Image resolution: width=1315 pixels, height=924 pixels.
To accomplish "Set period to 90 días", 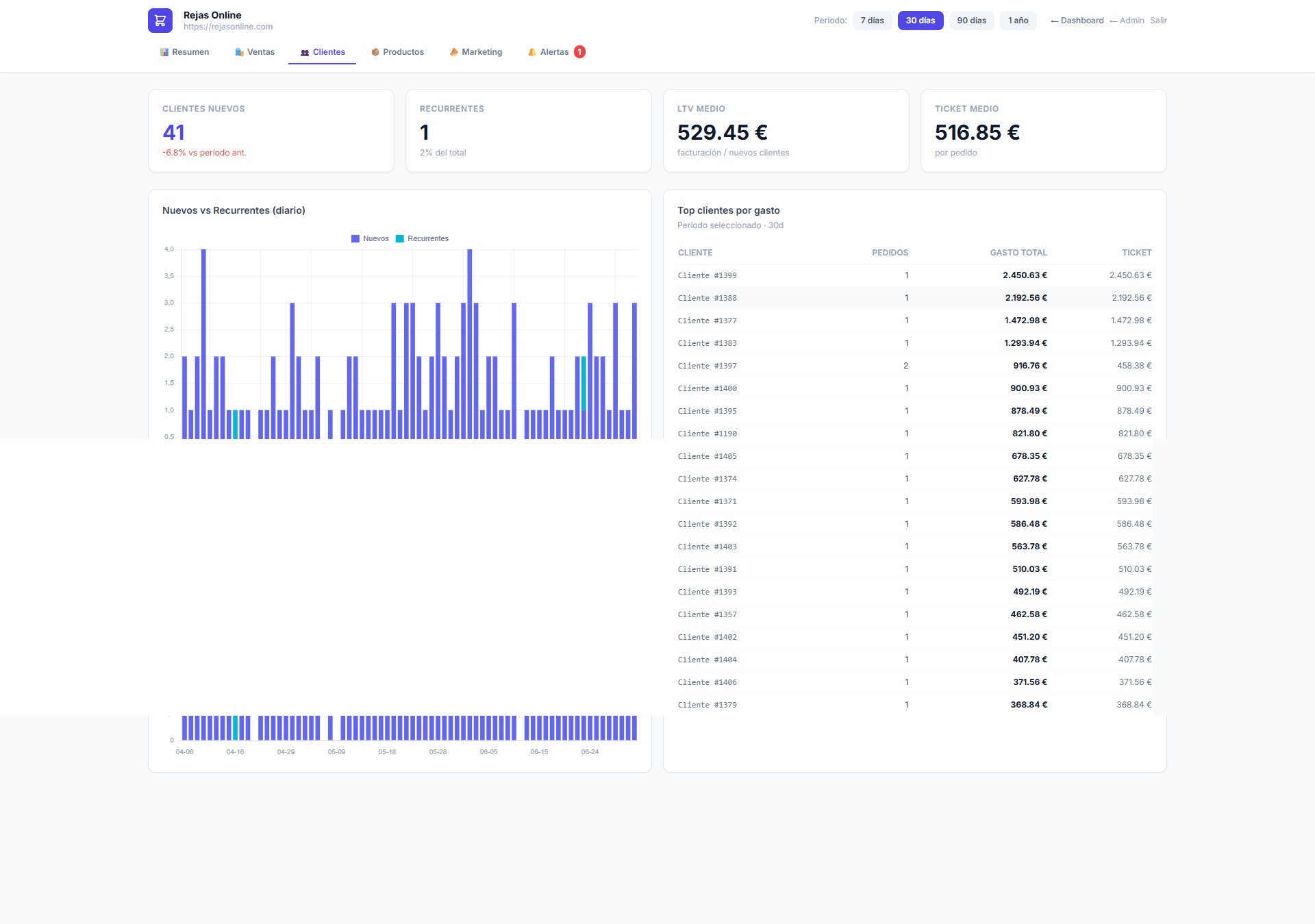I will tap(972, 21).
